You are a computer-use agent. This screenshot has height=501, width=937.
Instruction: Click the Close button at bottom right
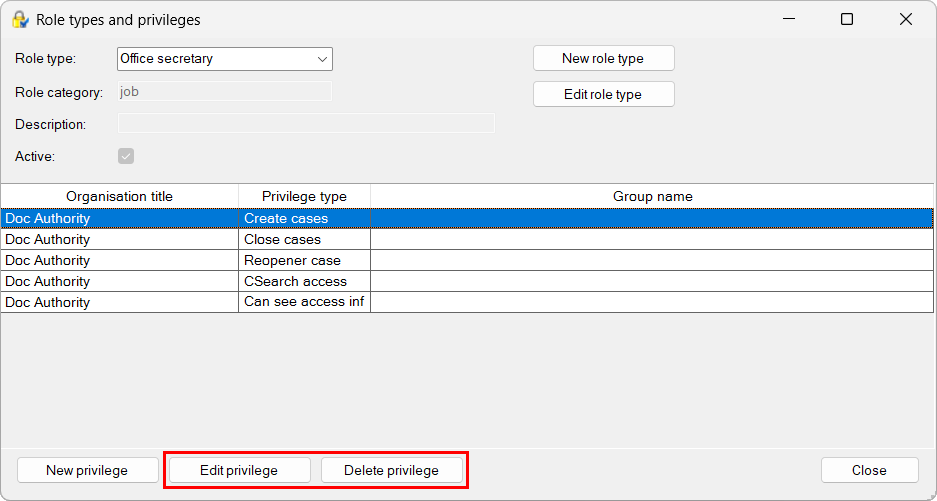(x=869, y=470)
